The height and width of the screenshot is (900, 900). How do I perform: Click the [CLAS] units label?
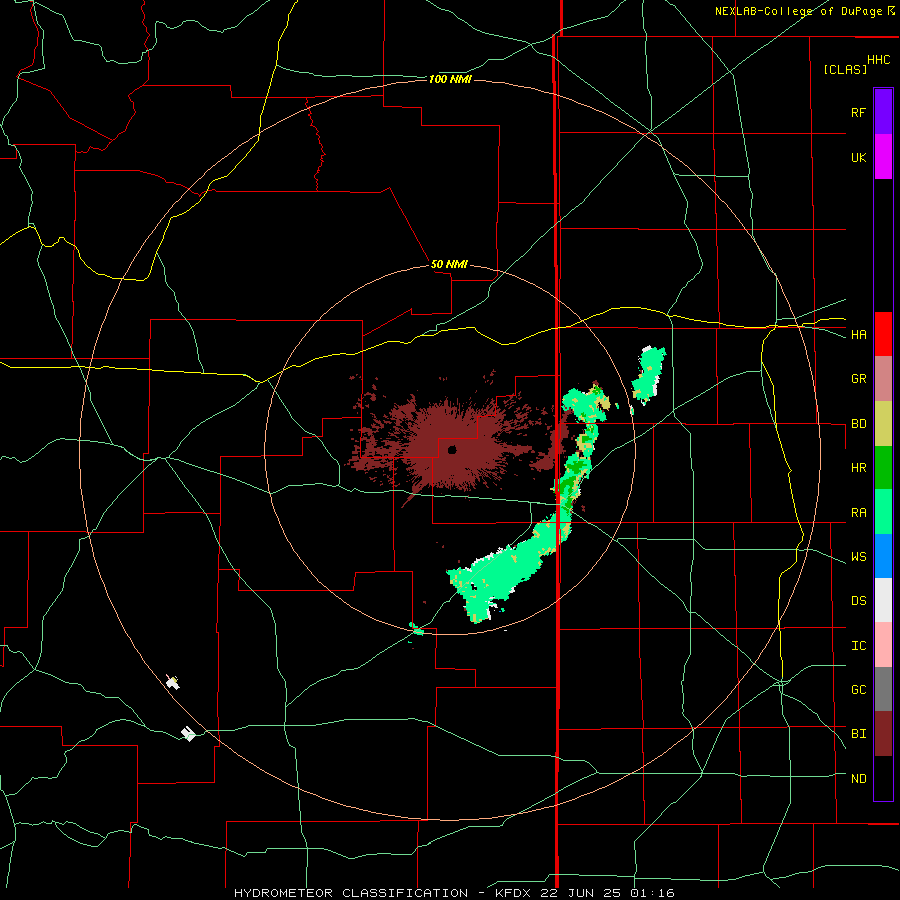coord(845,70)
